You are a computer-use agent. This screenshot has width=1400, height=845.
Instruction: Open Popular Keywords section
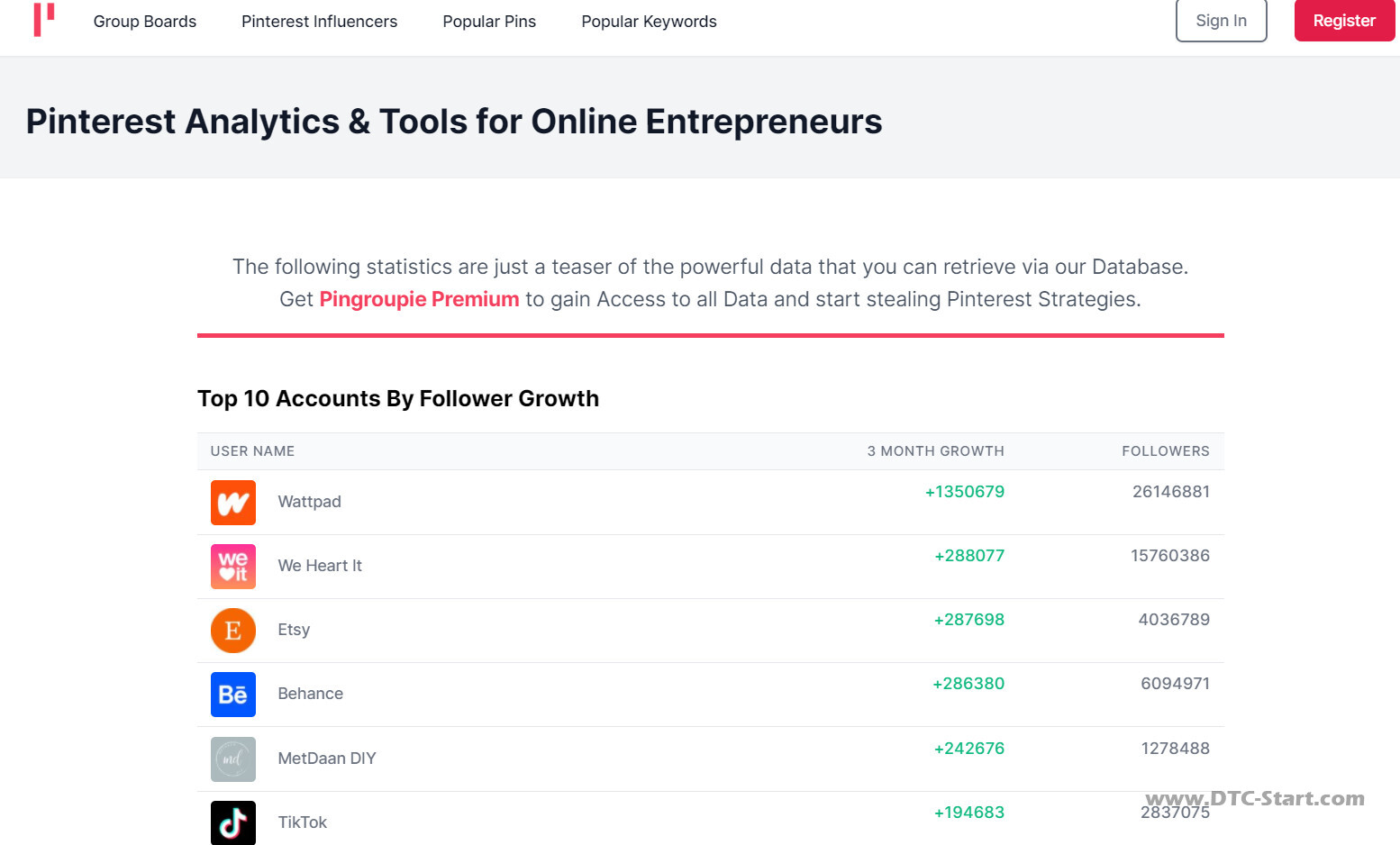649,22
